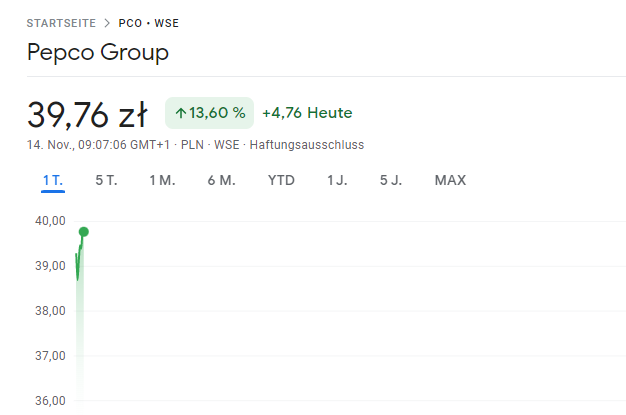Viewport: 626px width, 415px height.
Task: Switch chart to 6 M. range
Action: click(x=221, y=181)
